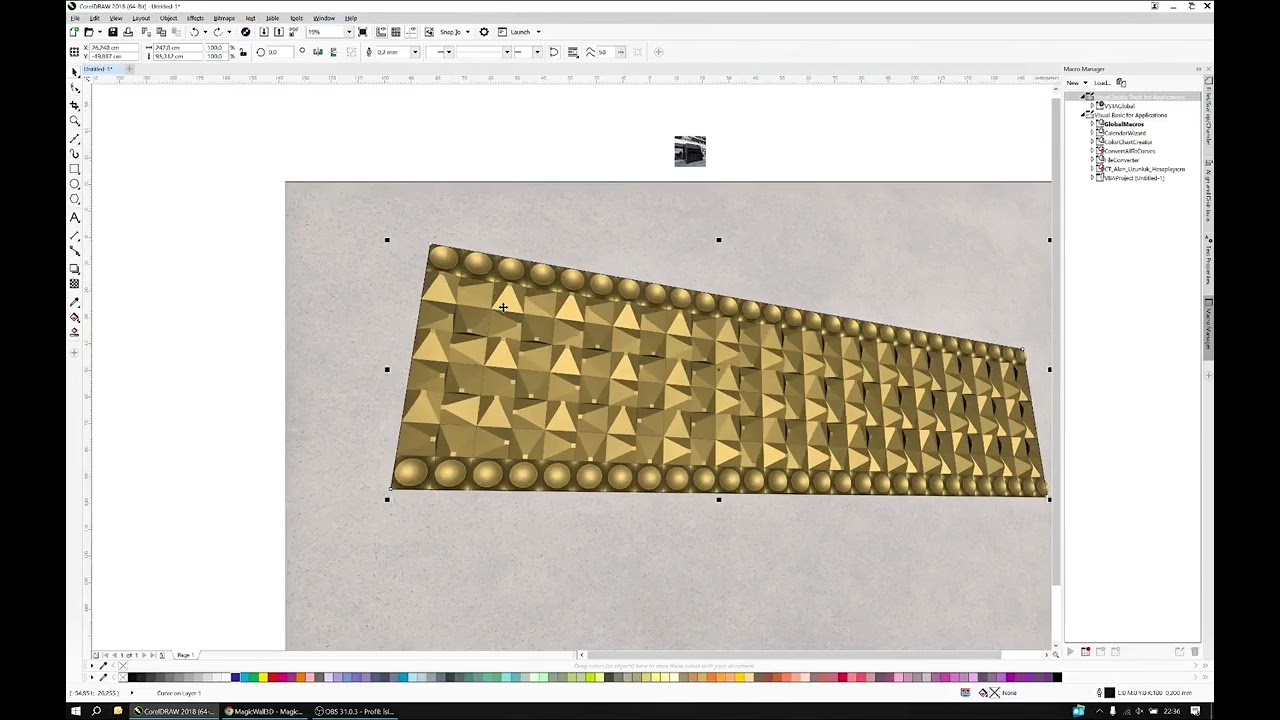Open the OBS taskbar item
The height and width of the screenshot is (720, 1280).
(x=354, y=711)
